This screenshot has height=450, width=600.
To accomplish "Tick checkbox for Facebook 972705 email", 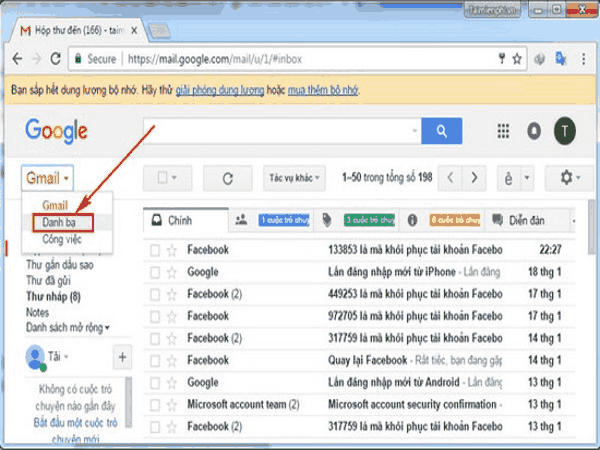I will (x=155, y=317).
